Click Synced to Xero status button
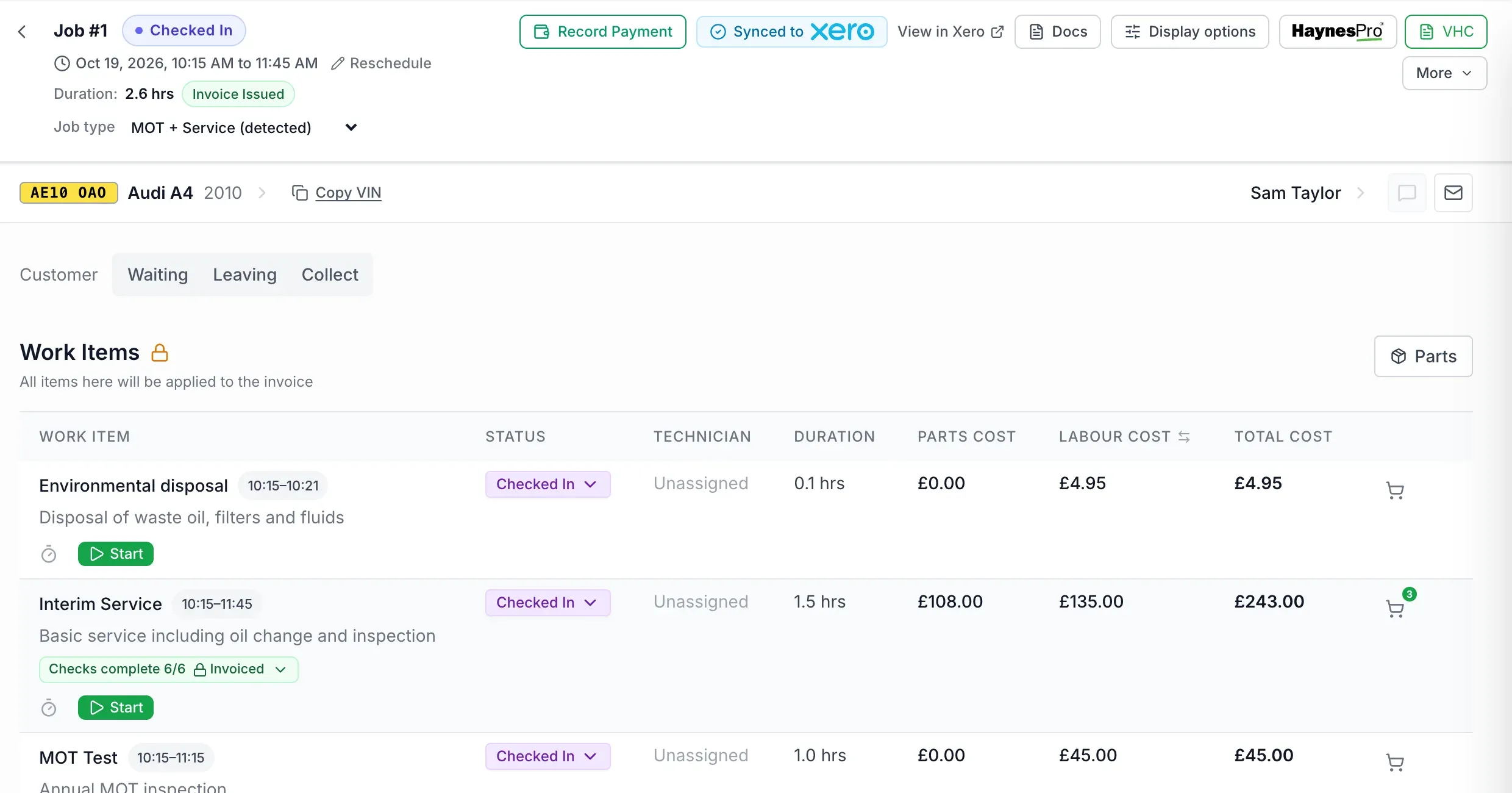 click(x=791, y=32)
